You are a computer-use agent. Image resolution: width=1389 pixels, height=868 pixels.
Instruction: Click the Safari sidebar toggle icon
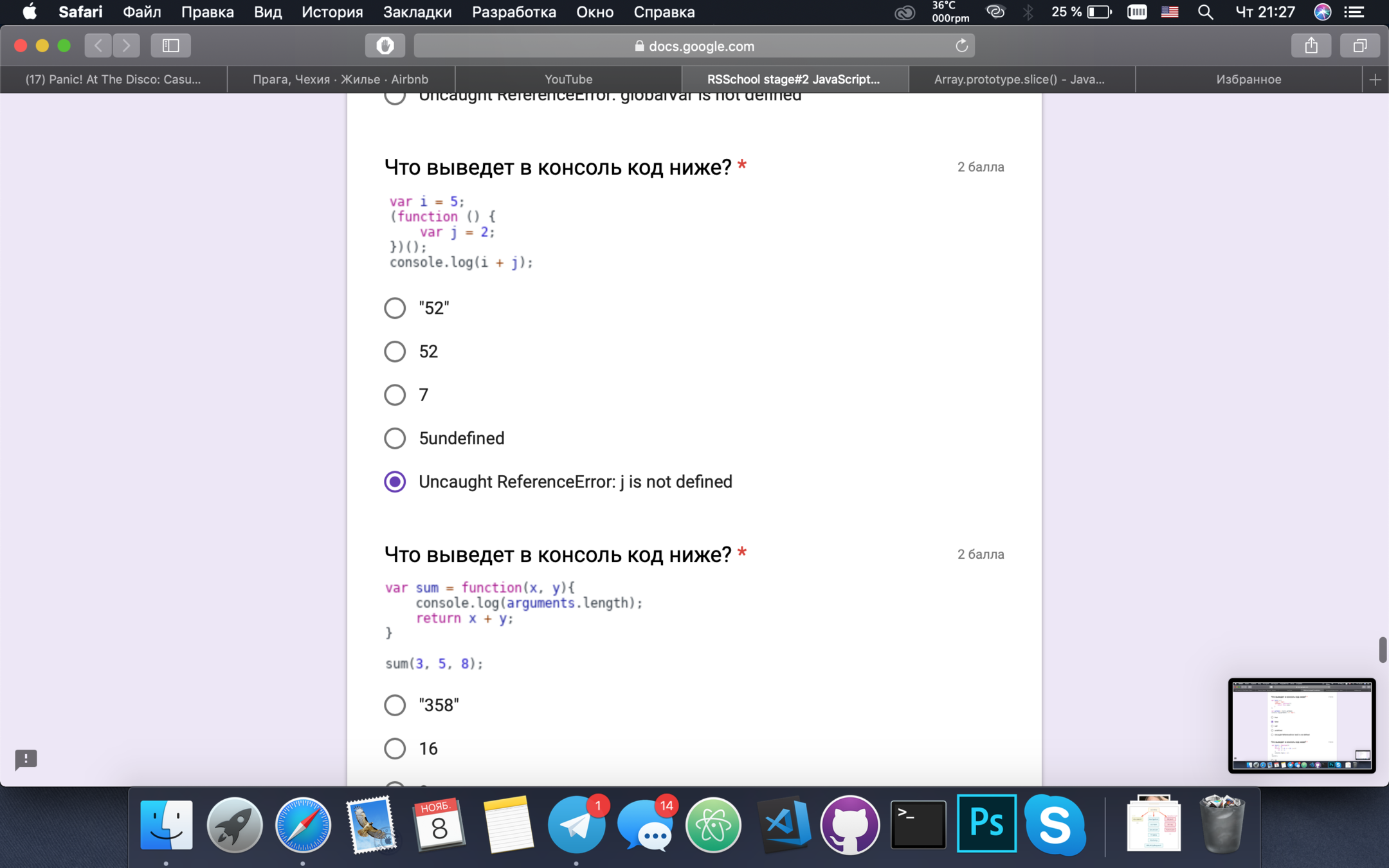point(170,46)
